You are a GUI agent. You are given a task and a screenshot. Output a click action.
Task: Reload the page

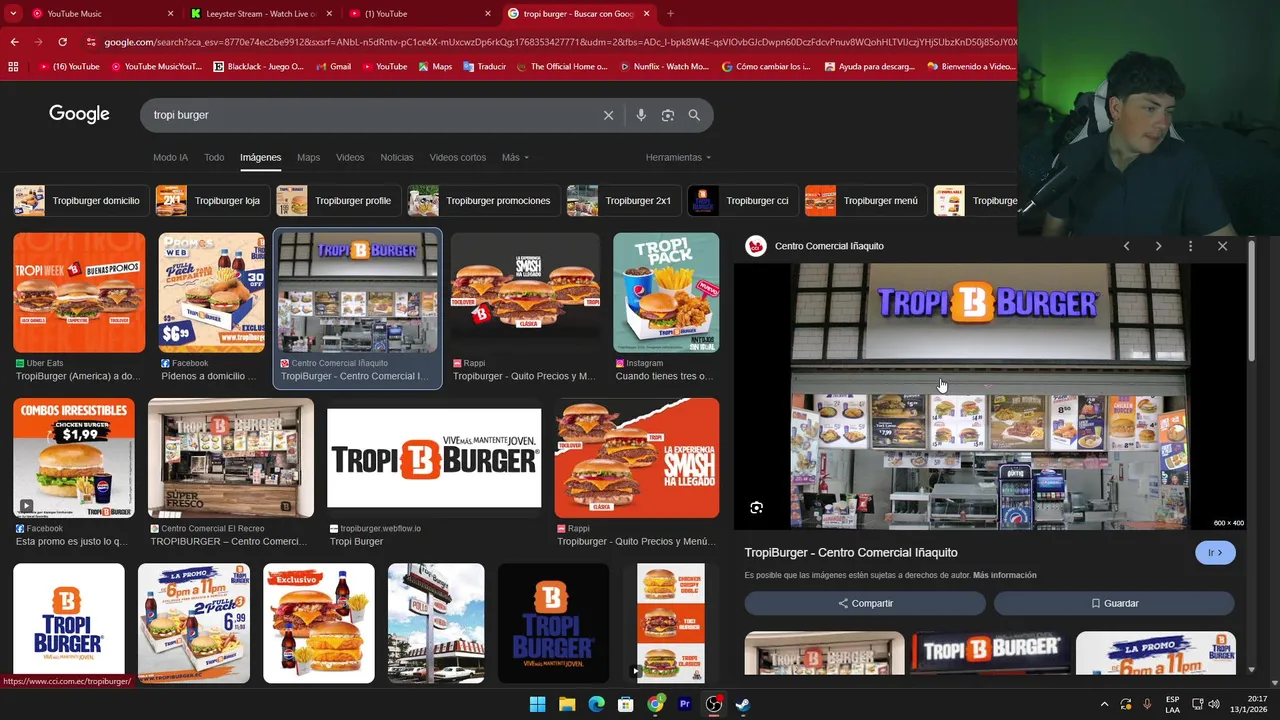(62, 42)
